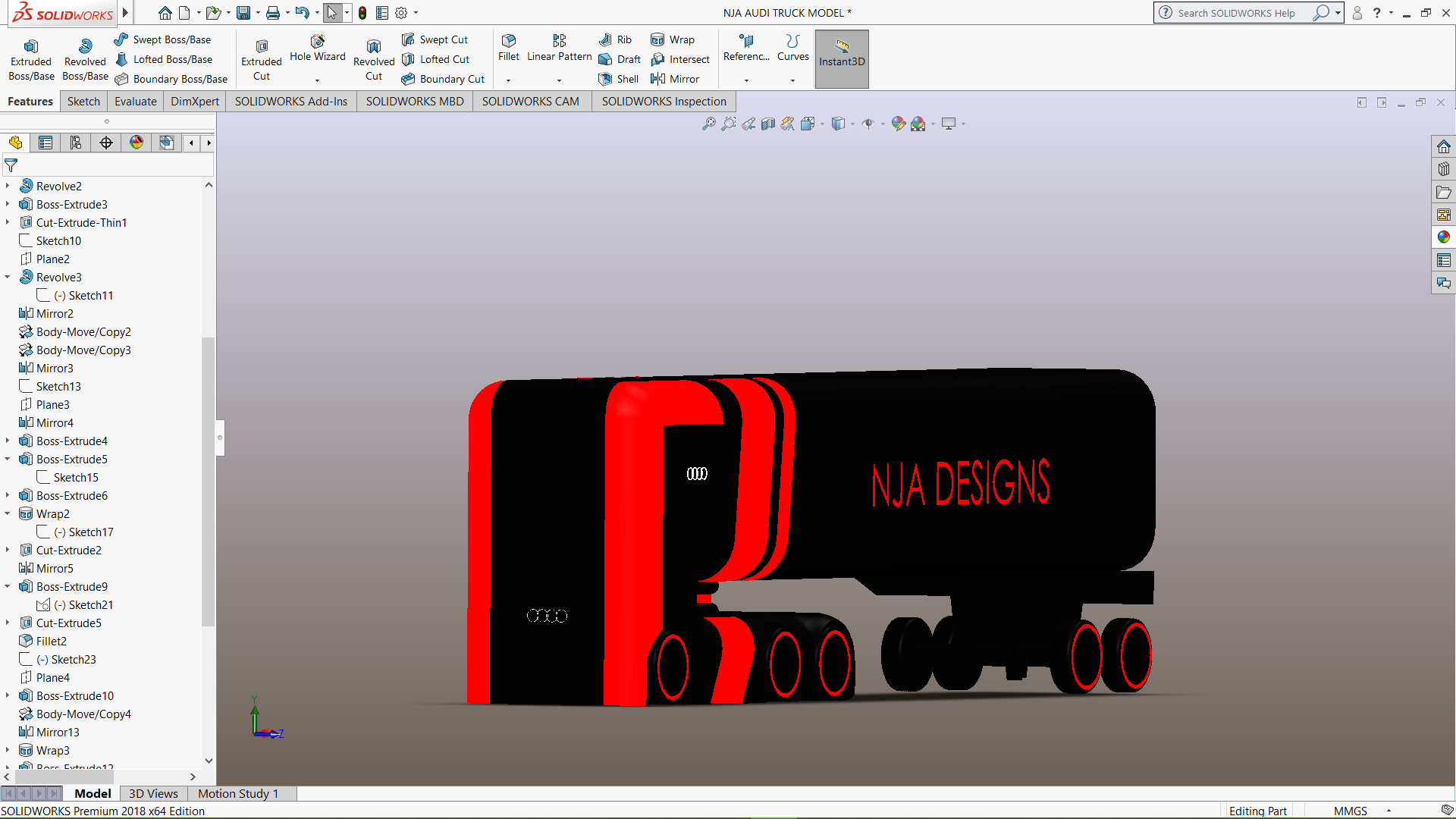
Task: Collapse the Boss-Extrude5 feature
Action: pos(8,459)
